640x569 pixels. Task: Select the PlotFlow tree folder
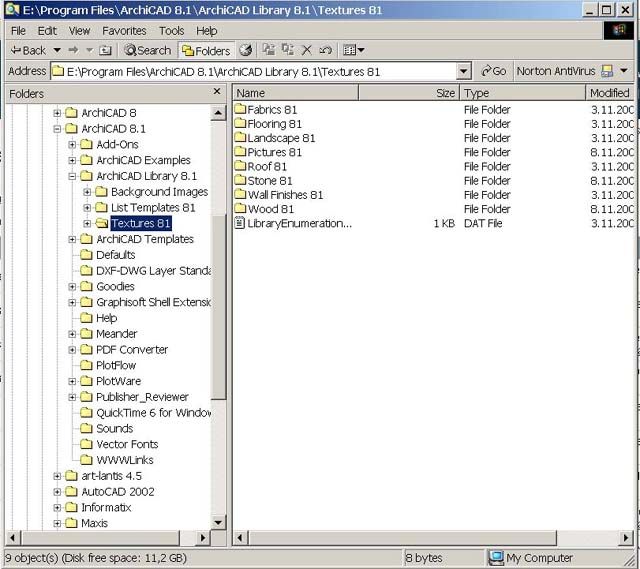coord(116,365)
